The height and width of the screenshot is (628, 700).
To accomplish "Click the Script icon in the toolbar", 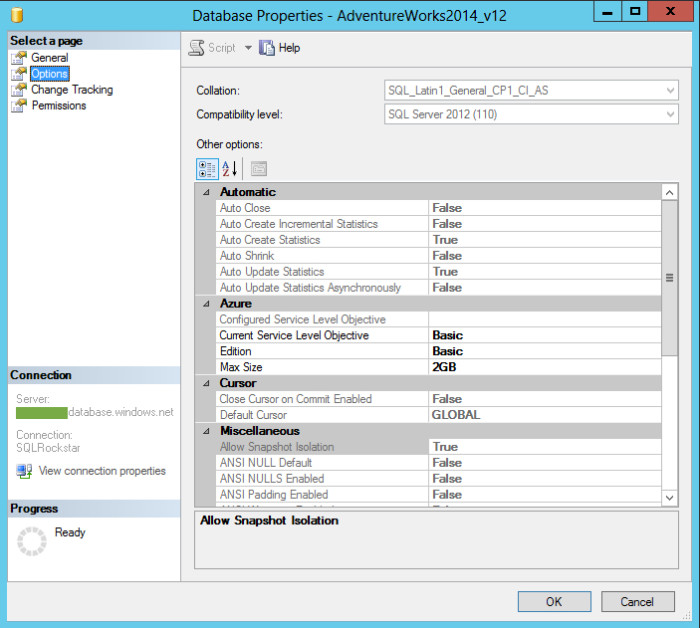I will (x=196, y=48).
